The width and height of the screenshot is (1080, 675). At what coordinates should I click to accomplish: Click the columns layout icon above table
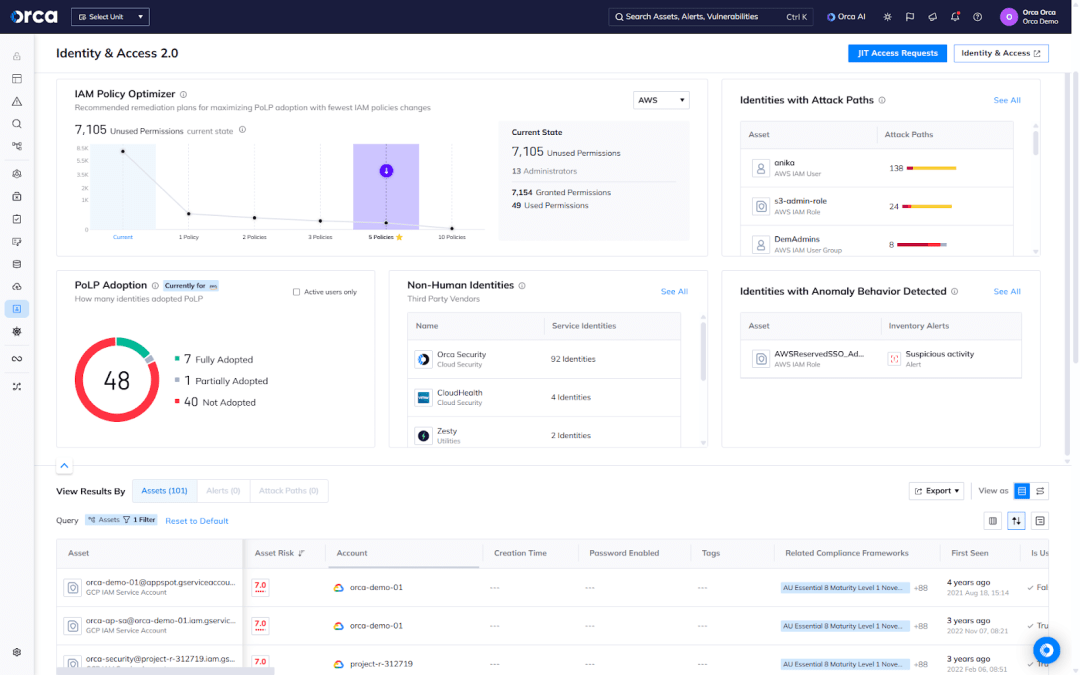pyautogui.click(x=993, y=521)
